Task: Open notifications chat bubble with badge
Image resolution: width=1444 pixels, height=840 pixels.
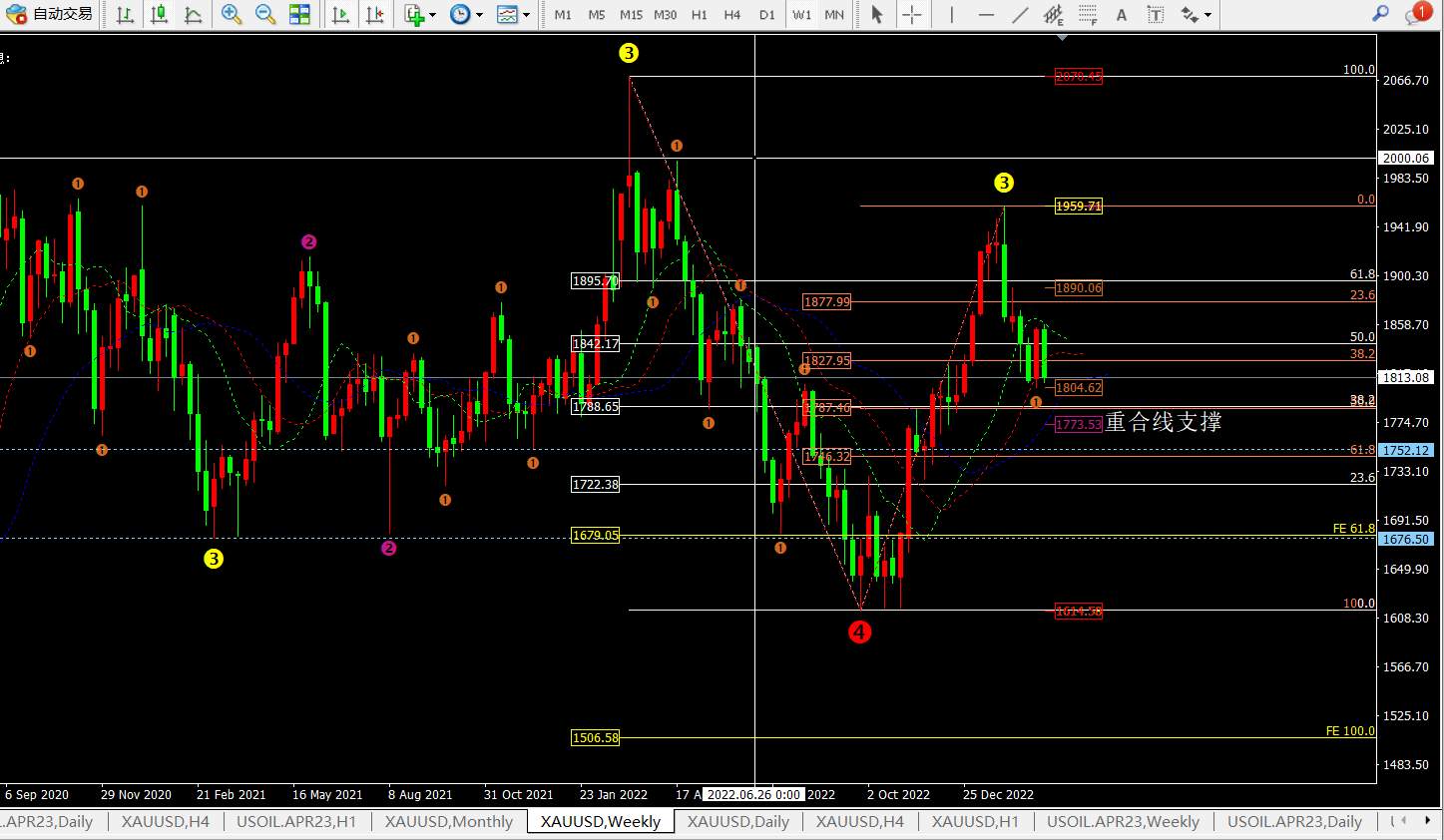Action: click(x=1417, y=14)
